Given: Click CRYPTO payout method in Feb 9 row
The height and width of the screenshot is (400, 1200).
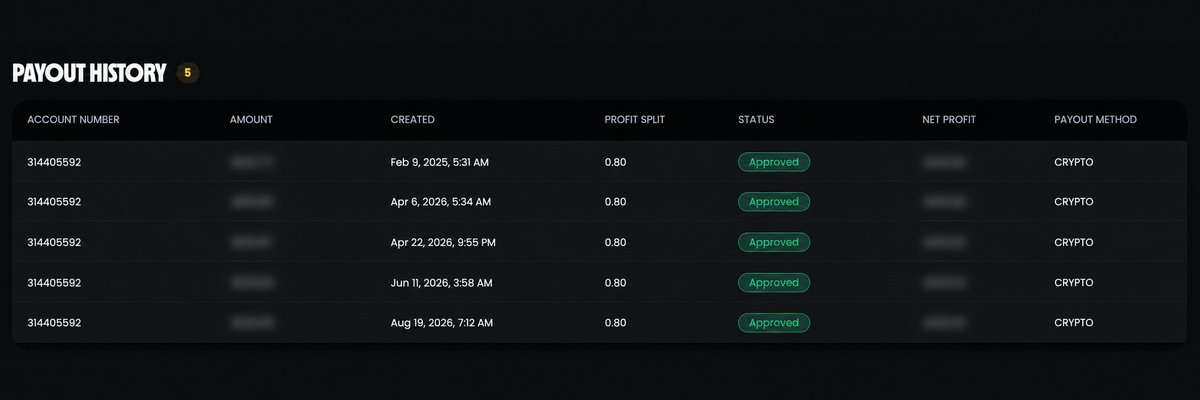Looking at the screenshot, I should pyautogui.click(x=1074, y=162).
